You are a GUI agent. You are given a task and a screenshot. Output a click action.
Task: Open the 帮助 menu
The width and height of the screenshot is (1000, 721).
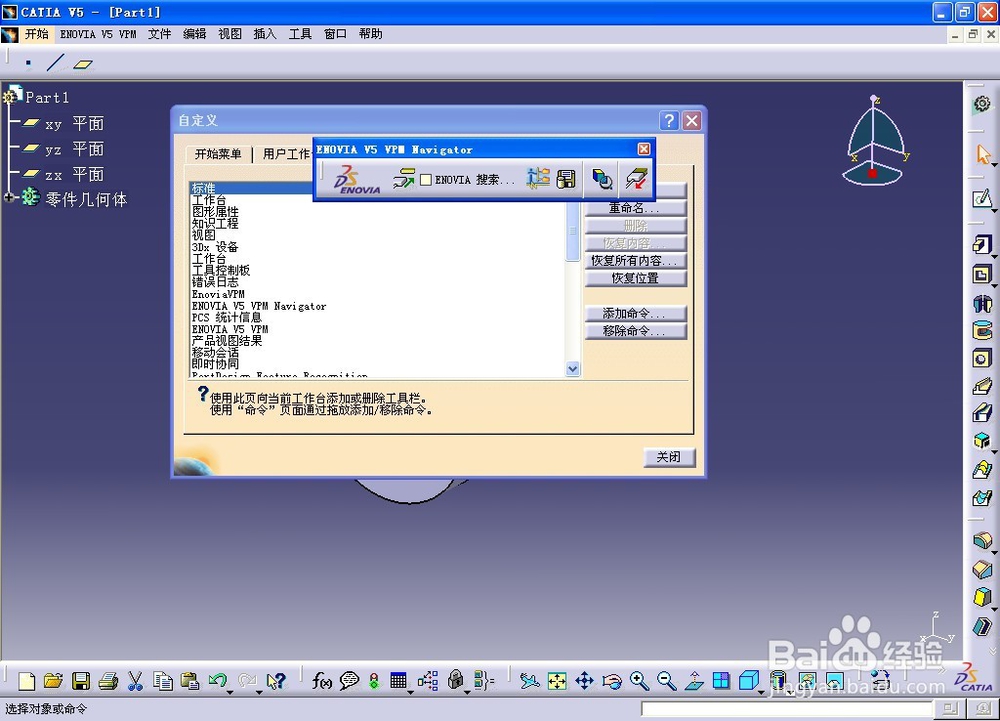click(x=371, y=34)
